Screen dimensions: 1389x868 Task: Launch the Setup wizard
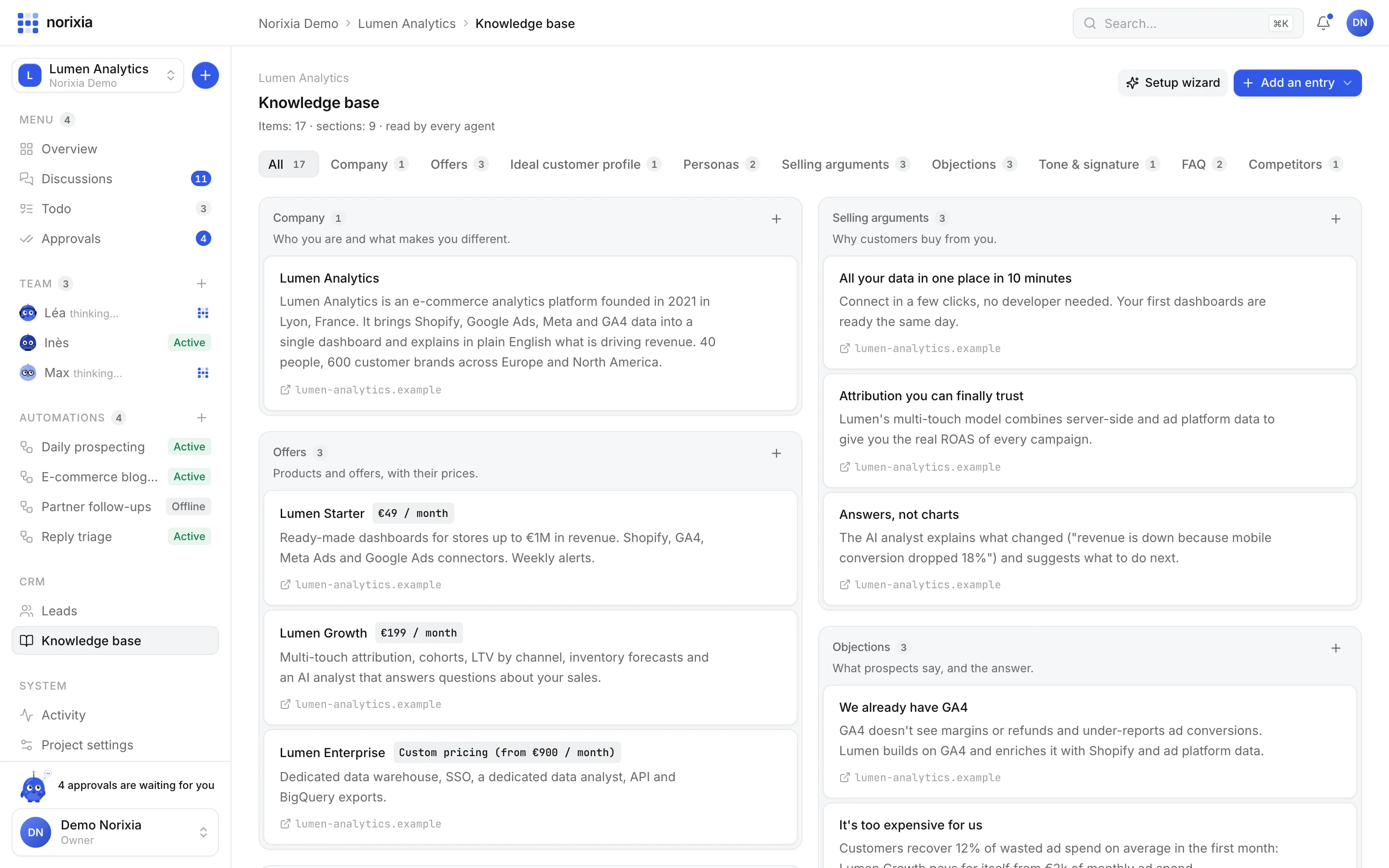tap(1172, 82)
